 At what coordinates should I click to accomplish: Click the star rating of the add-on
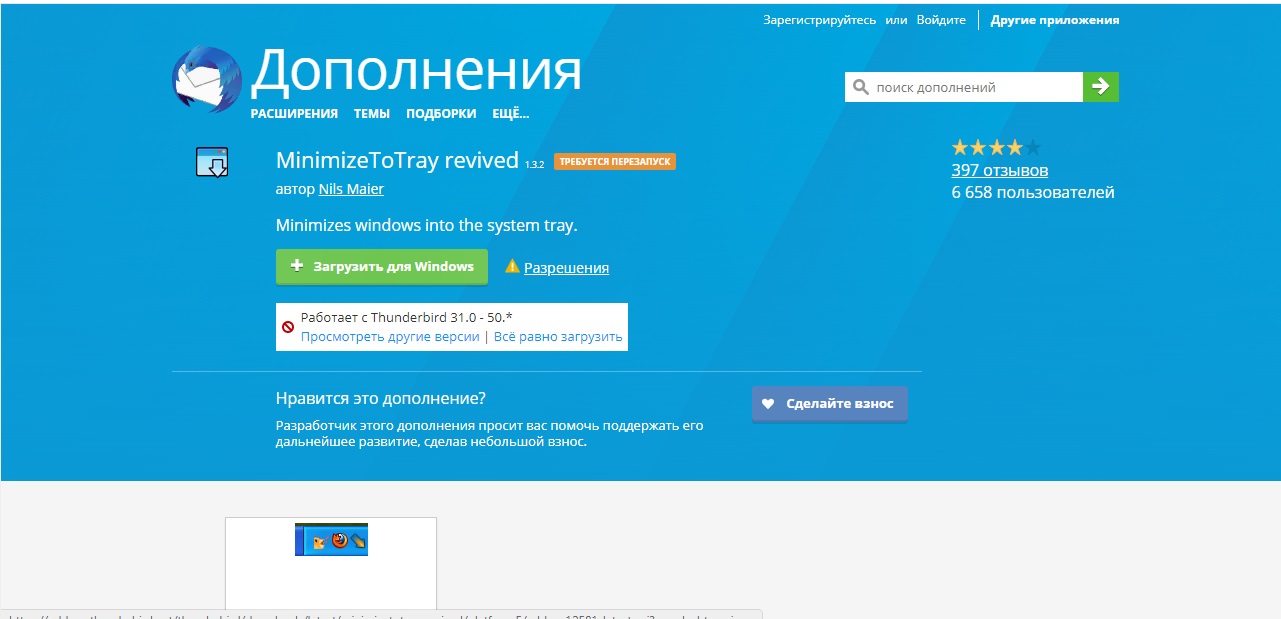point(996,147)
